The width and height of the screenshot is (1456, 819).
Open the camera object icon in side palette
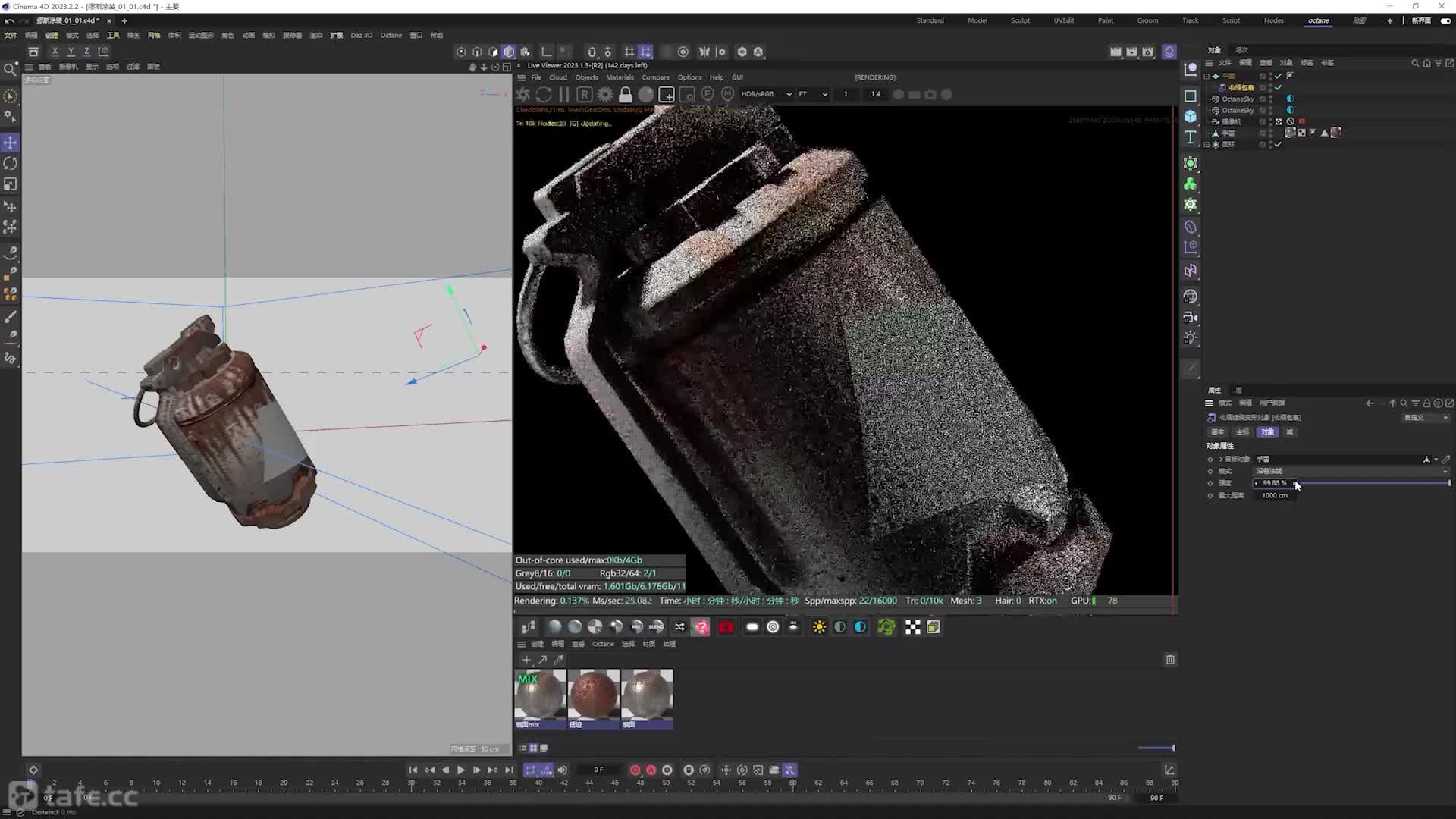coord(1191,317)
